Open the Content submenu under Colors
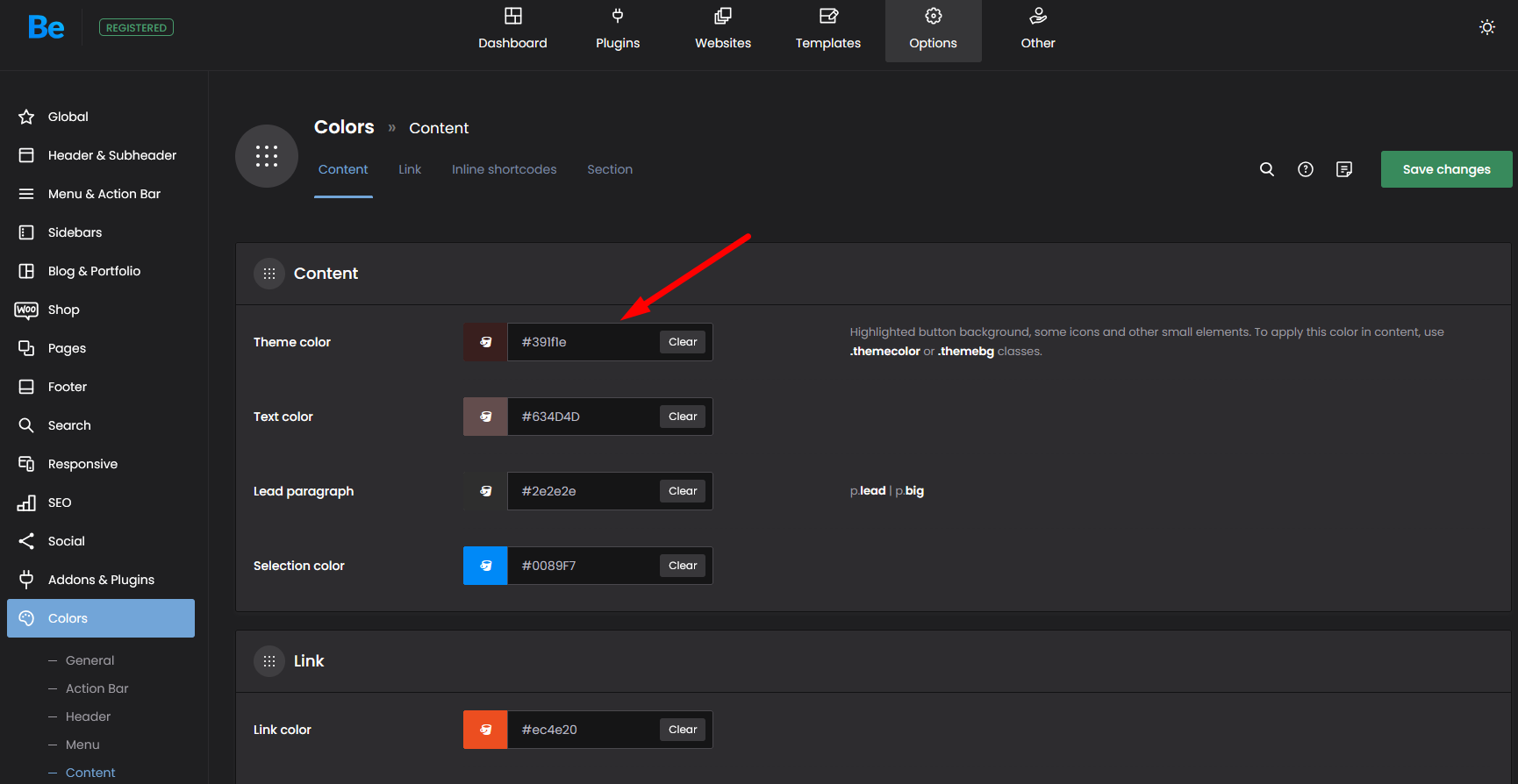The height and width of the screenshot is (784, 1518). point(90,773)
